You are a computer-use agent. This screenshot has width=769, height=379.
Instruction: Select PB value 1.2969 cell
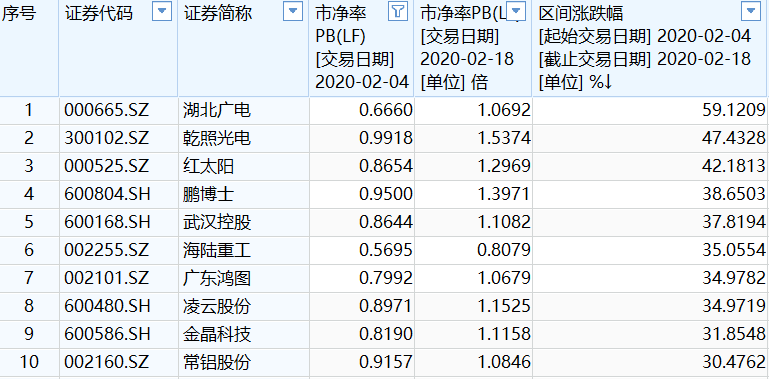click(x=473, y=166)
